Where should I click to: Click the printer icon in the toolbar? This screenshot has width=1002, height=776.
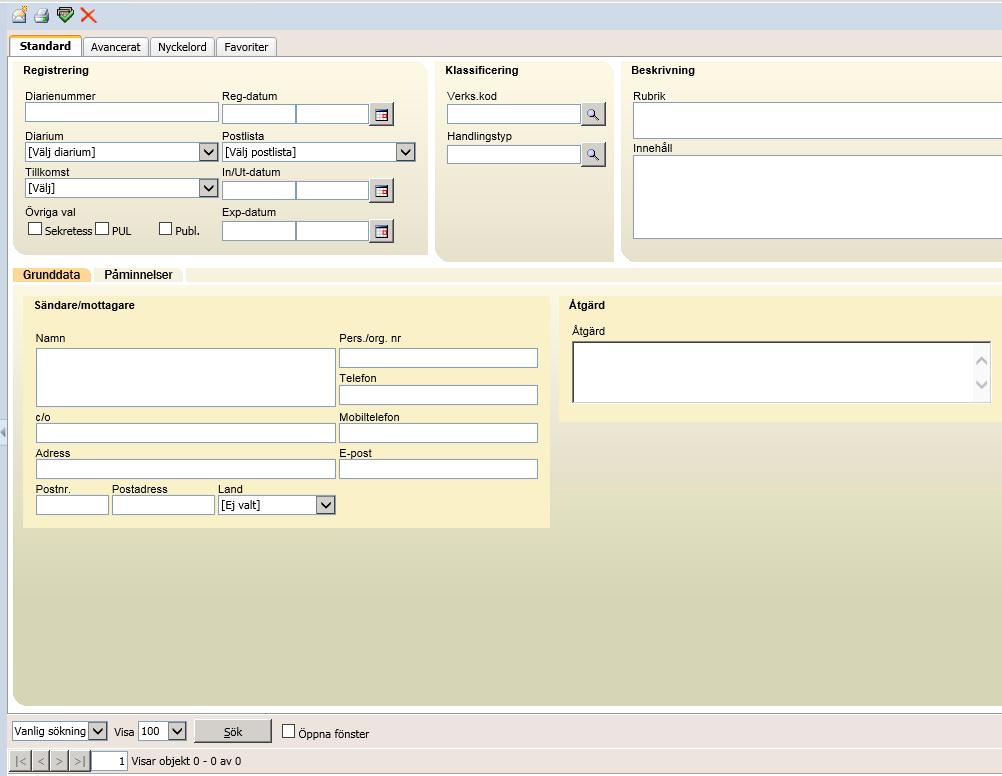(x=42, y=15)
